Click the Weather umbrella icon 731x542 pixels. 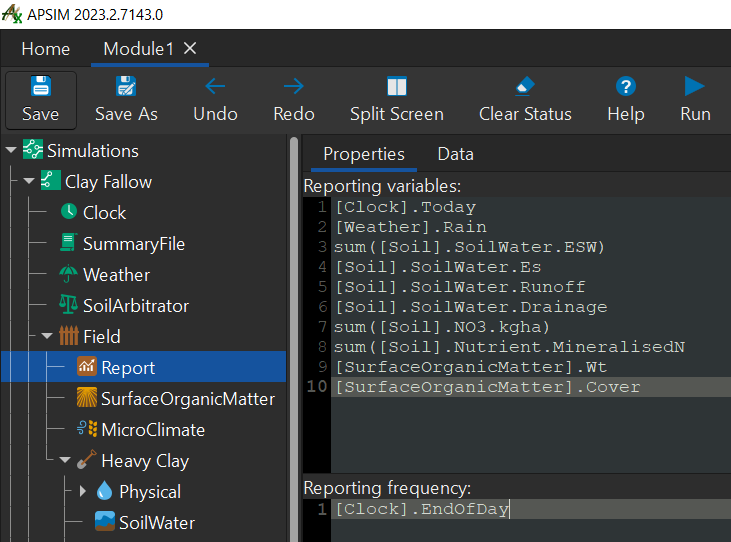click(68, 274)
